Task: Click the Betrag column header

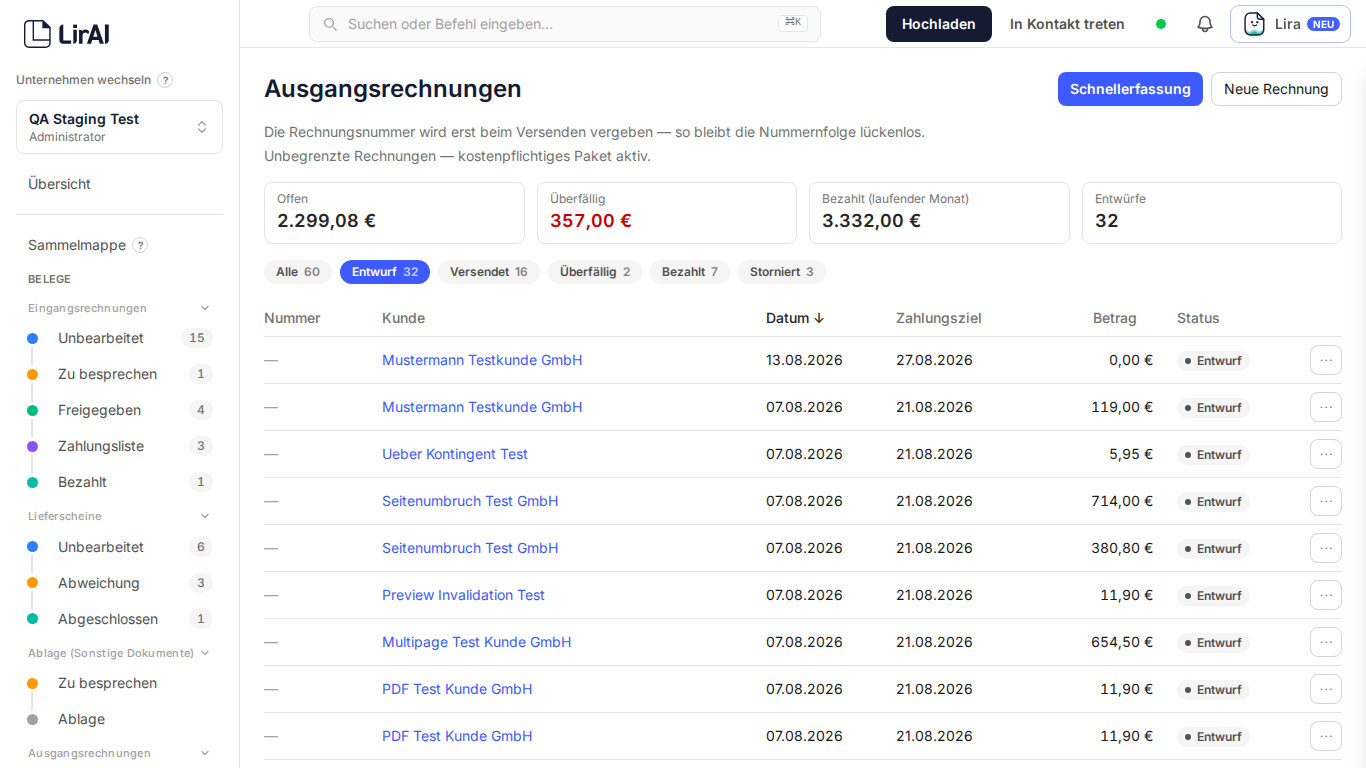Action: tap(1114, 318)
